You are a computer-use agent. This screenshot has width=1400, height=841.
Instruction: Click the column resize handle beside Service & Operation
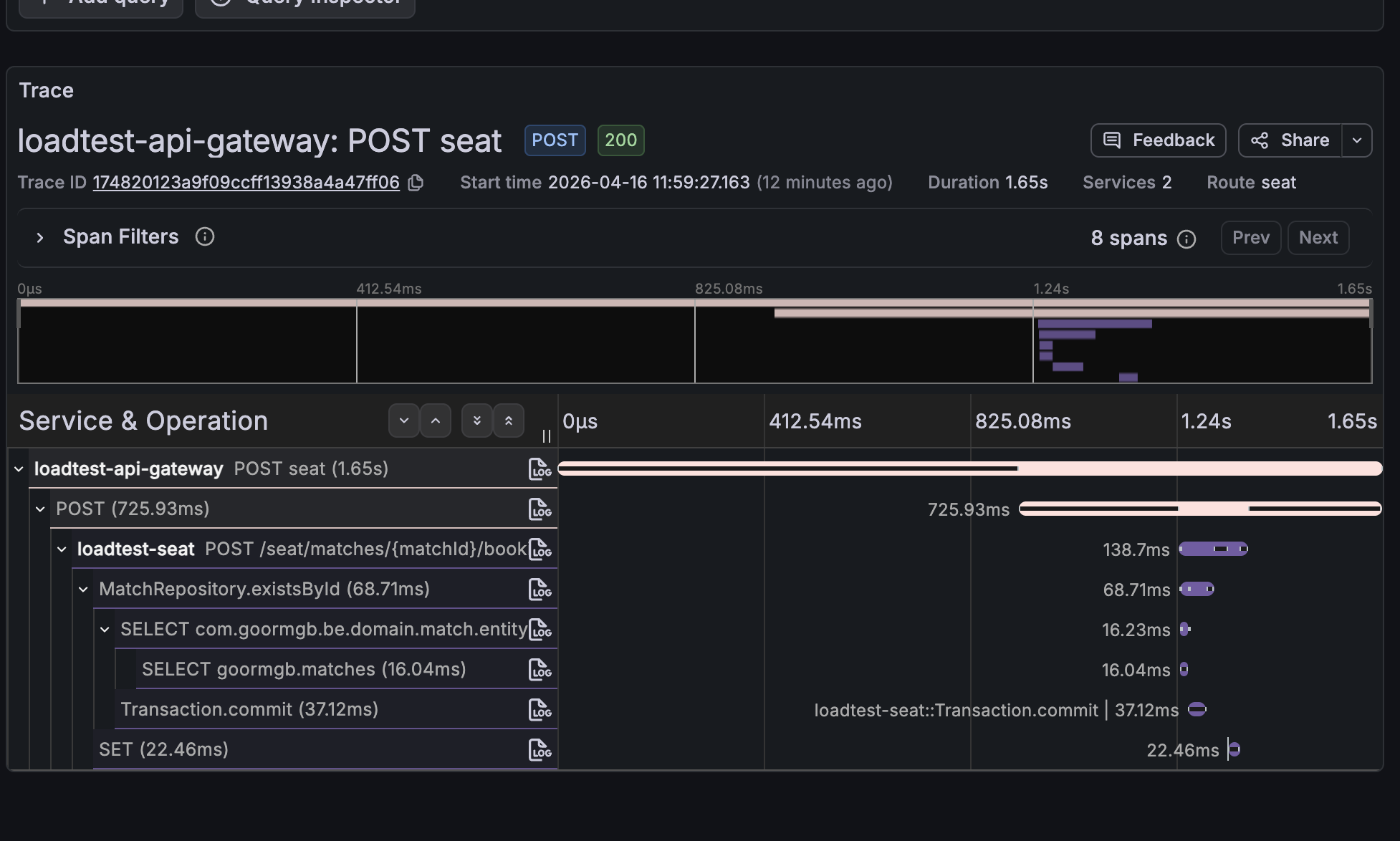[547, 436]
